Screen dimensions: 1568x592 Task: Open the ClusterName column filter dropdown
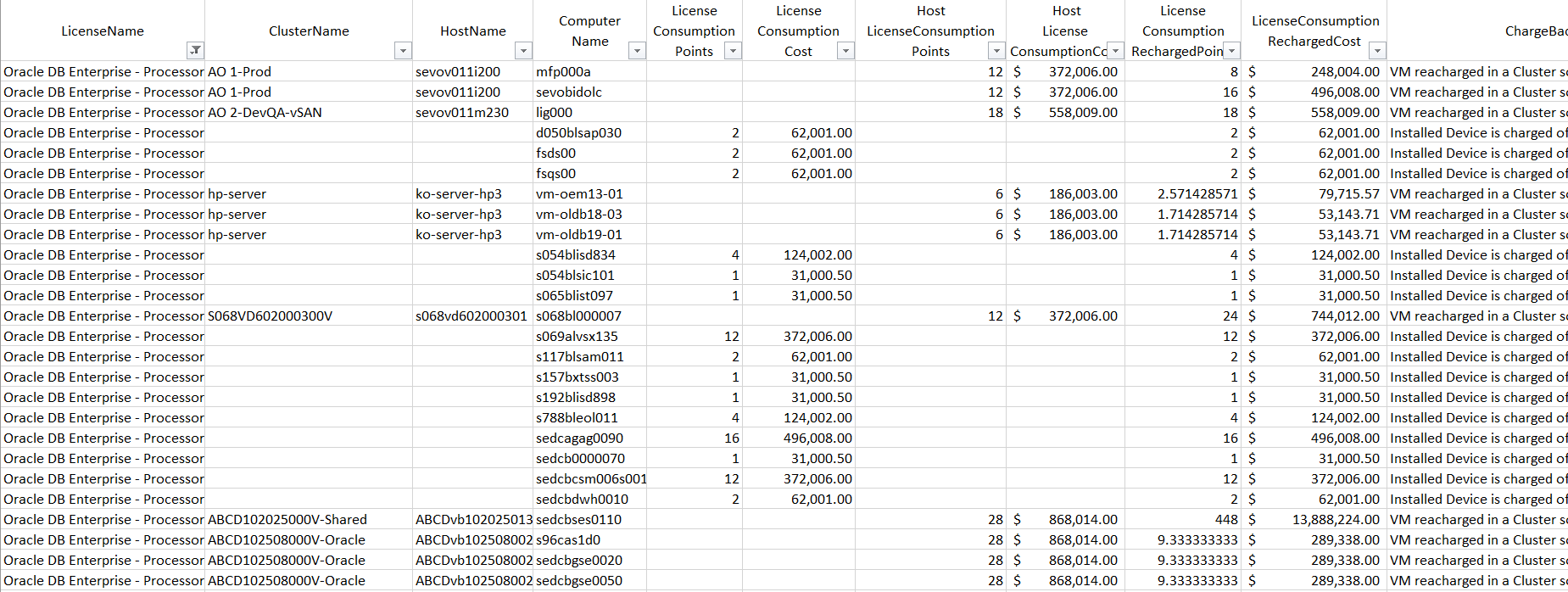coord(403,51)
